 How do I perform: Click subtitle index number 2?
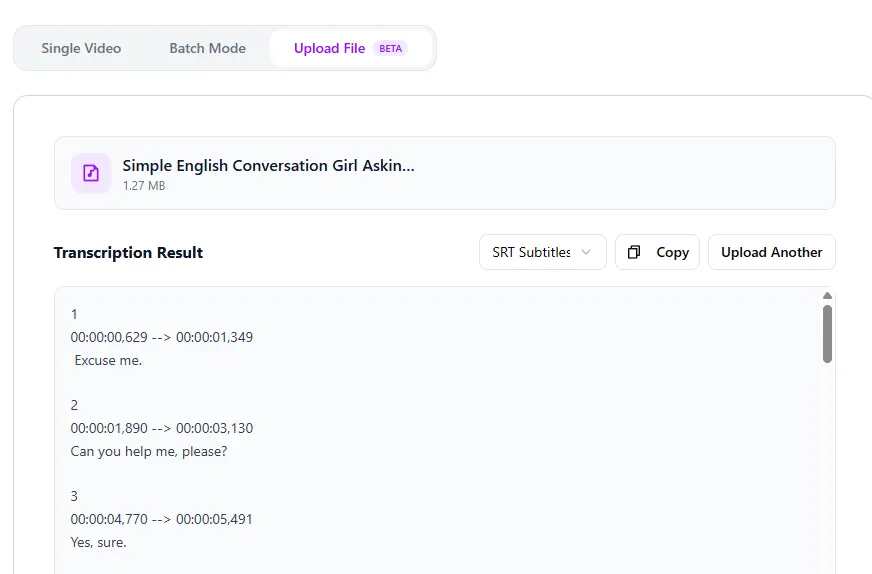click(75, 405)
